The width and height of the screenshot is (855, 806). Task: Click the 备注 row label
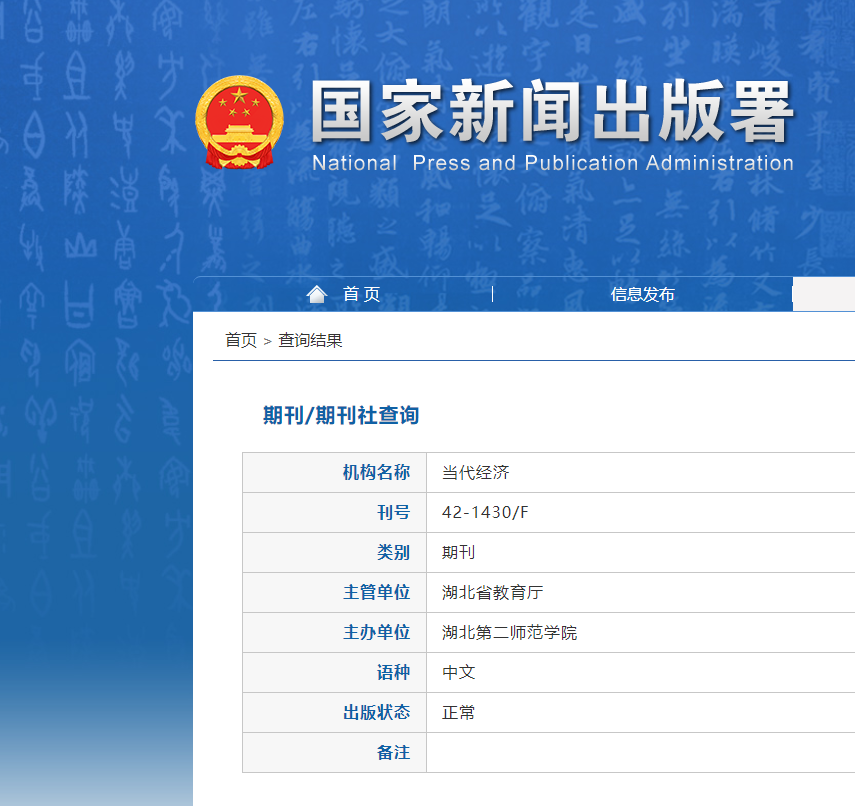pos(393,752)
